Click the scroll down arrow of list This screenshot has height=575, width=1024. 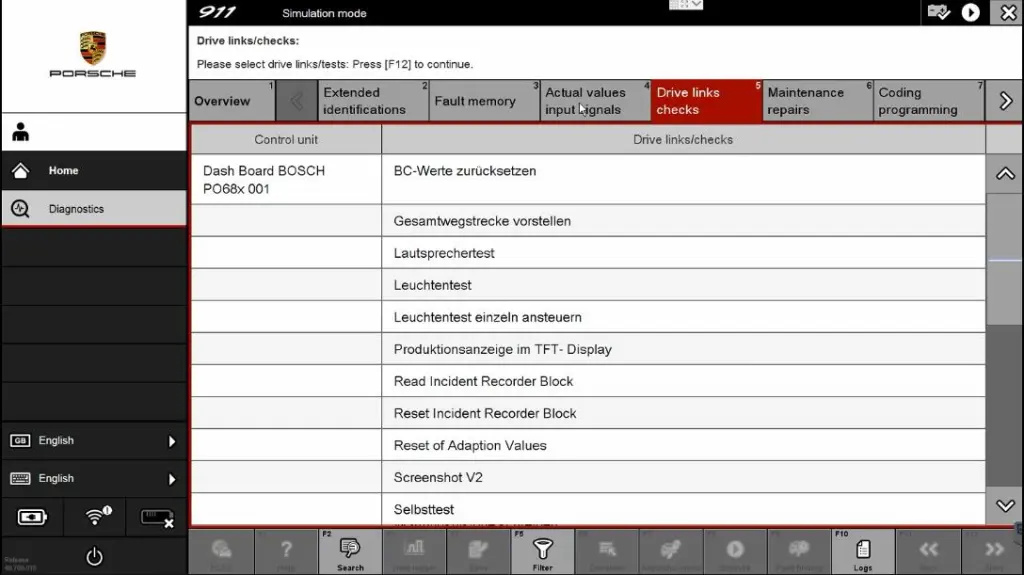(1005, 506)
